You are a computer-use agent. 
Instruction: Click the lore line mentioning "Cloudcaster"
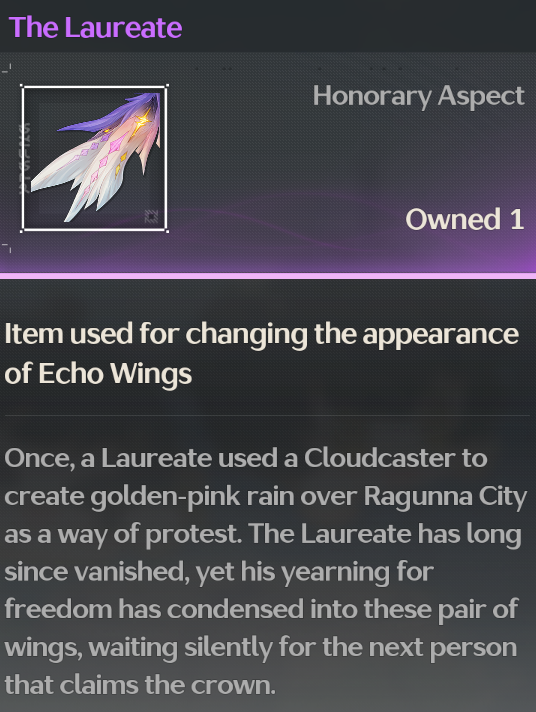coord(246,458)
